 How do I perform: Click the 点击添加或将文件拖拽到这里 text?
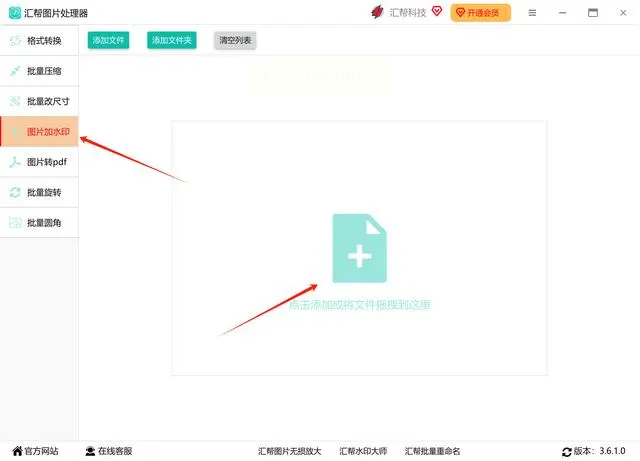[x=359, y=305]
